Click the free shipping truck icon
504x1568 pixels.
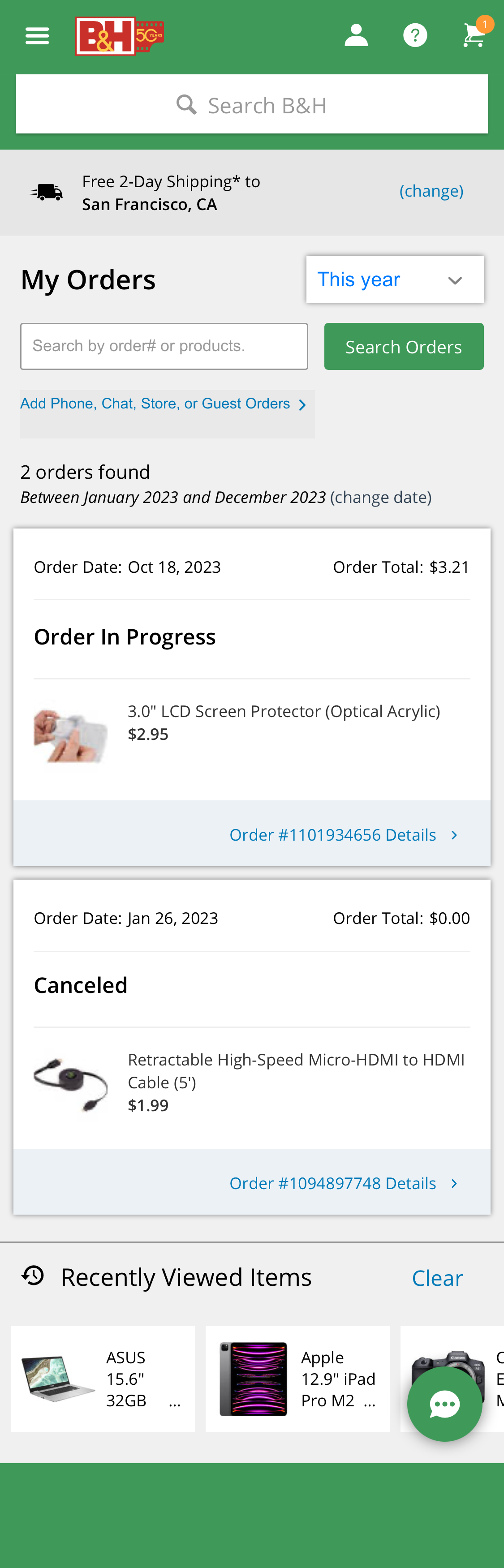tap(46, 190)
